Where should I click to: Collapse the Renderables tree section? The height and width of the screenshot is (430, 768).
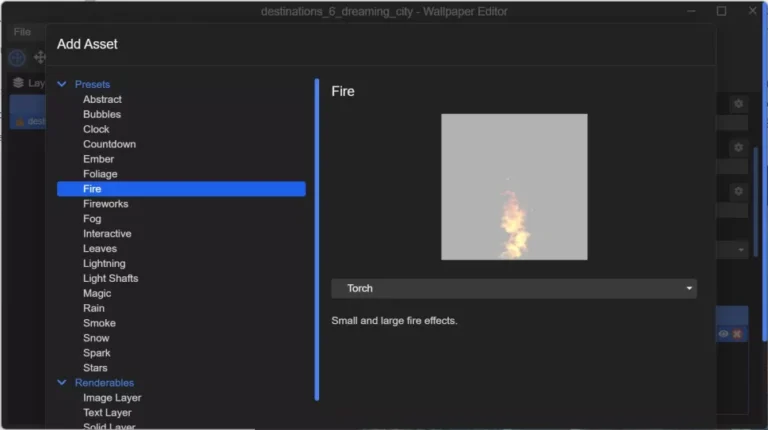(x=62, y=383)
